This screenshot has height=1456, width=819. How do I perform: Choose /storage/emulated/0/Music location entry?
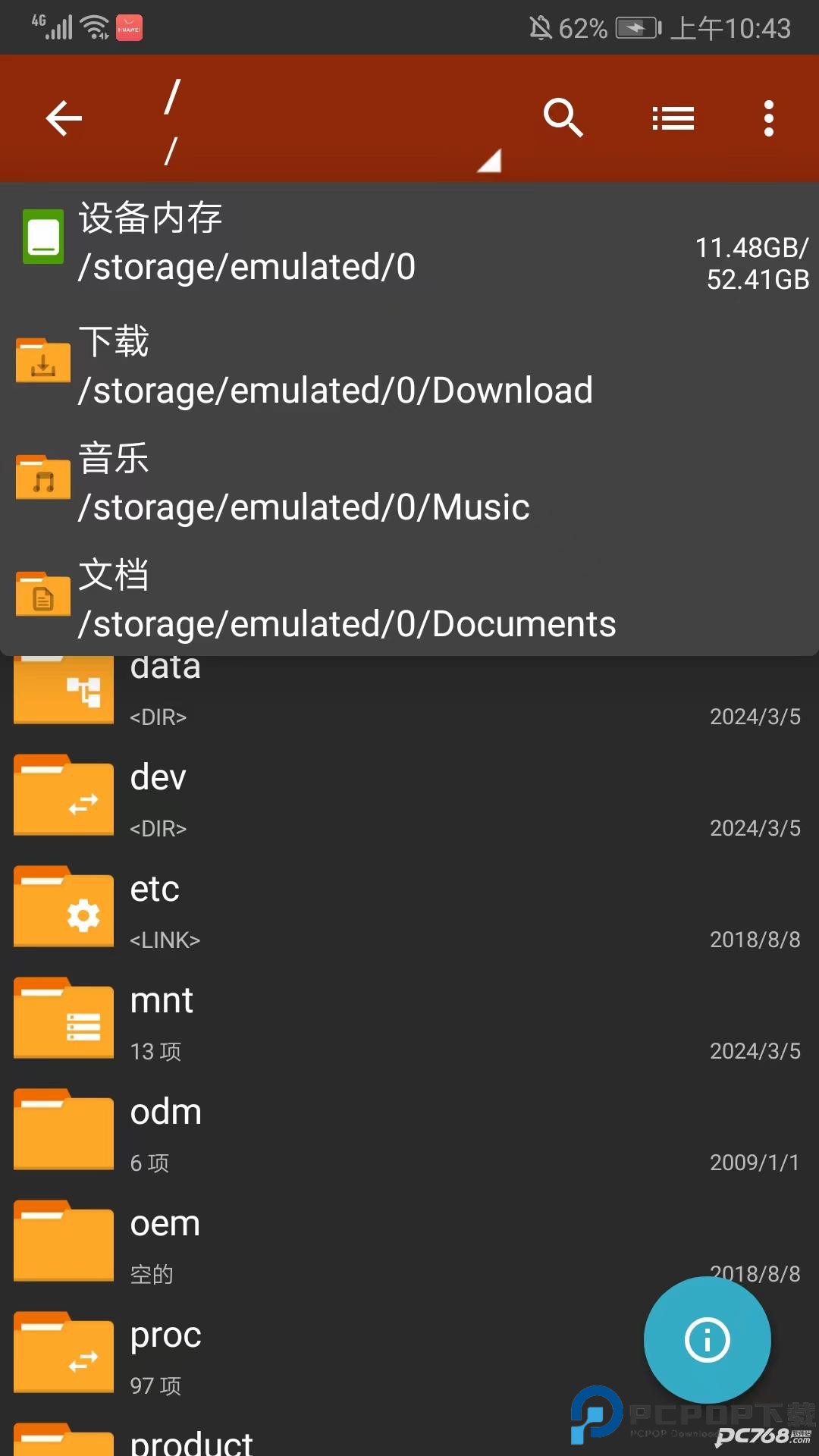coord(303,507)
